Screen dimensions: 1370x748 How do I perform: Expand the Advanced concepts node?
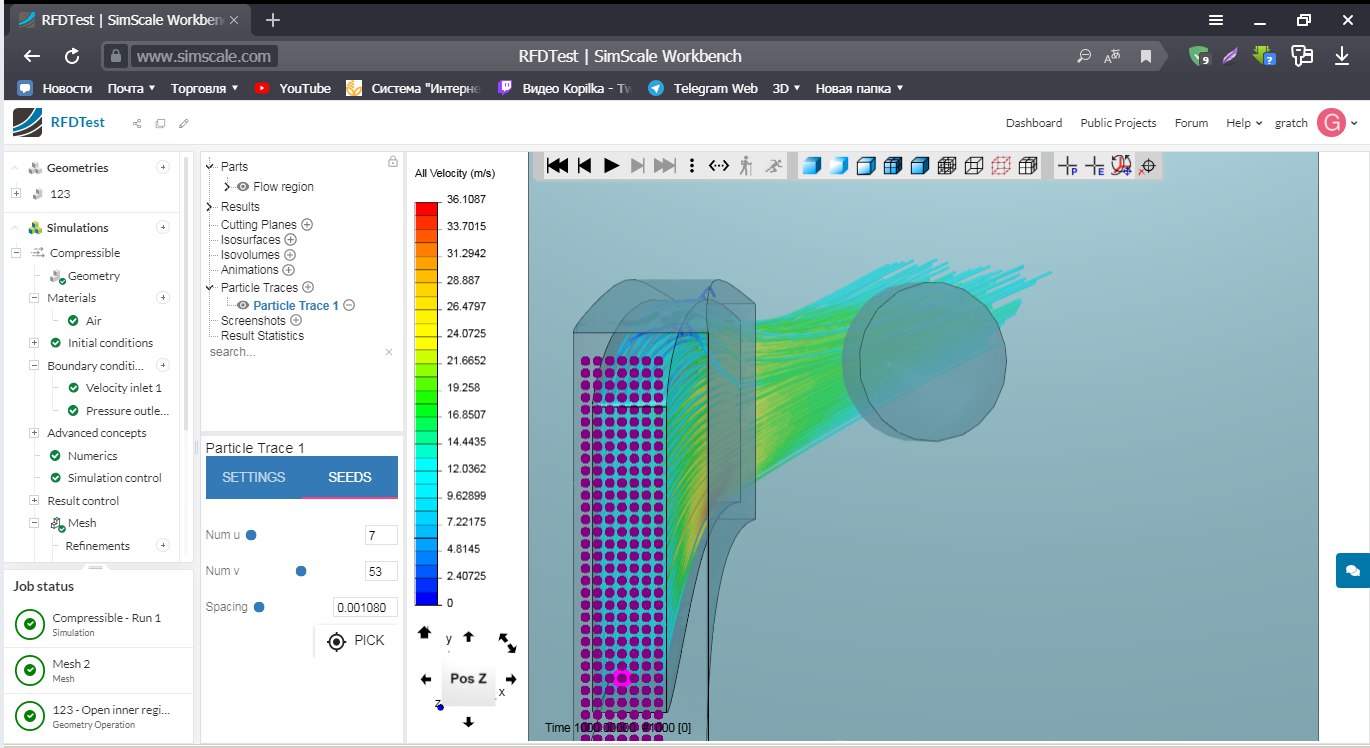[x=34, y=433]
